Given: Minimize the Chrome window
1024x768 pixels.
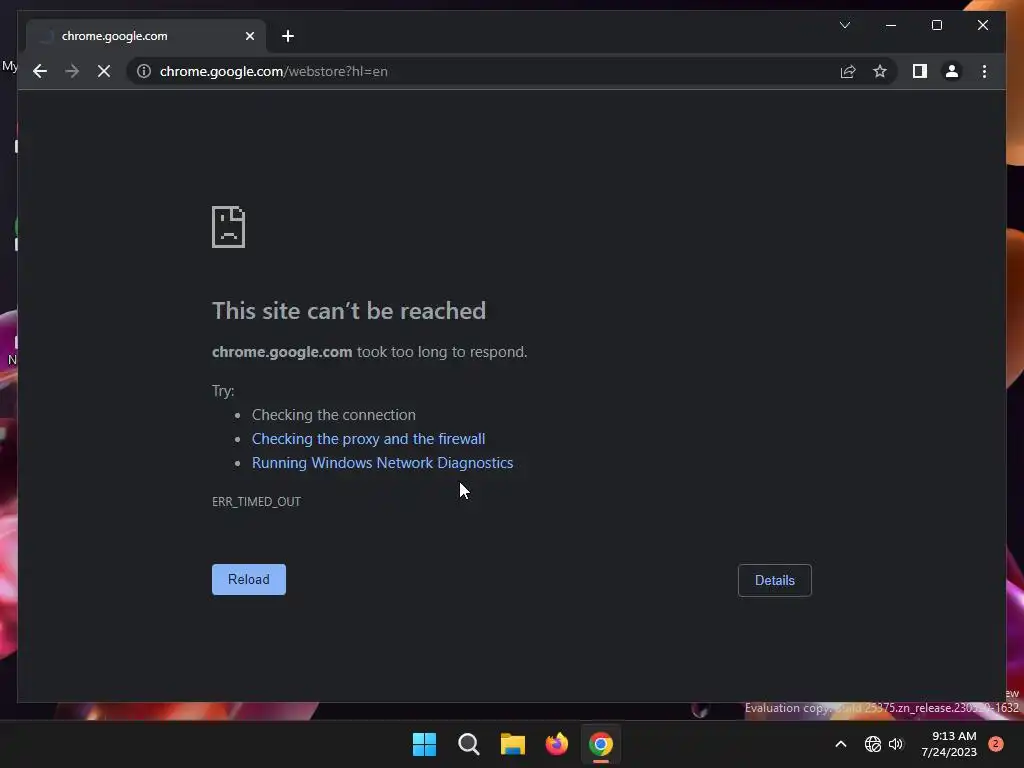Looking at the screenshot, I should point(891,25).
